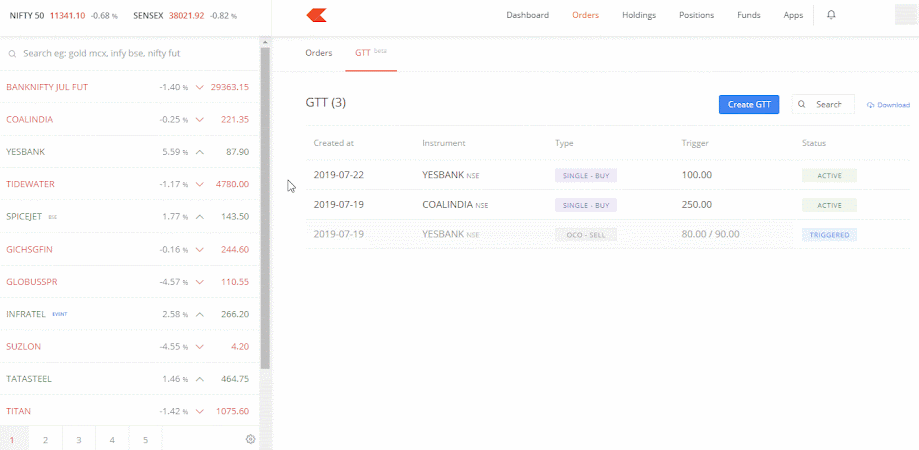Click the TRIGGERED status badge
Viewport: 919px width, 450px height.
click(829, 235)
